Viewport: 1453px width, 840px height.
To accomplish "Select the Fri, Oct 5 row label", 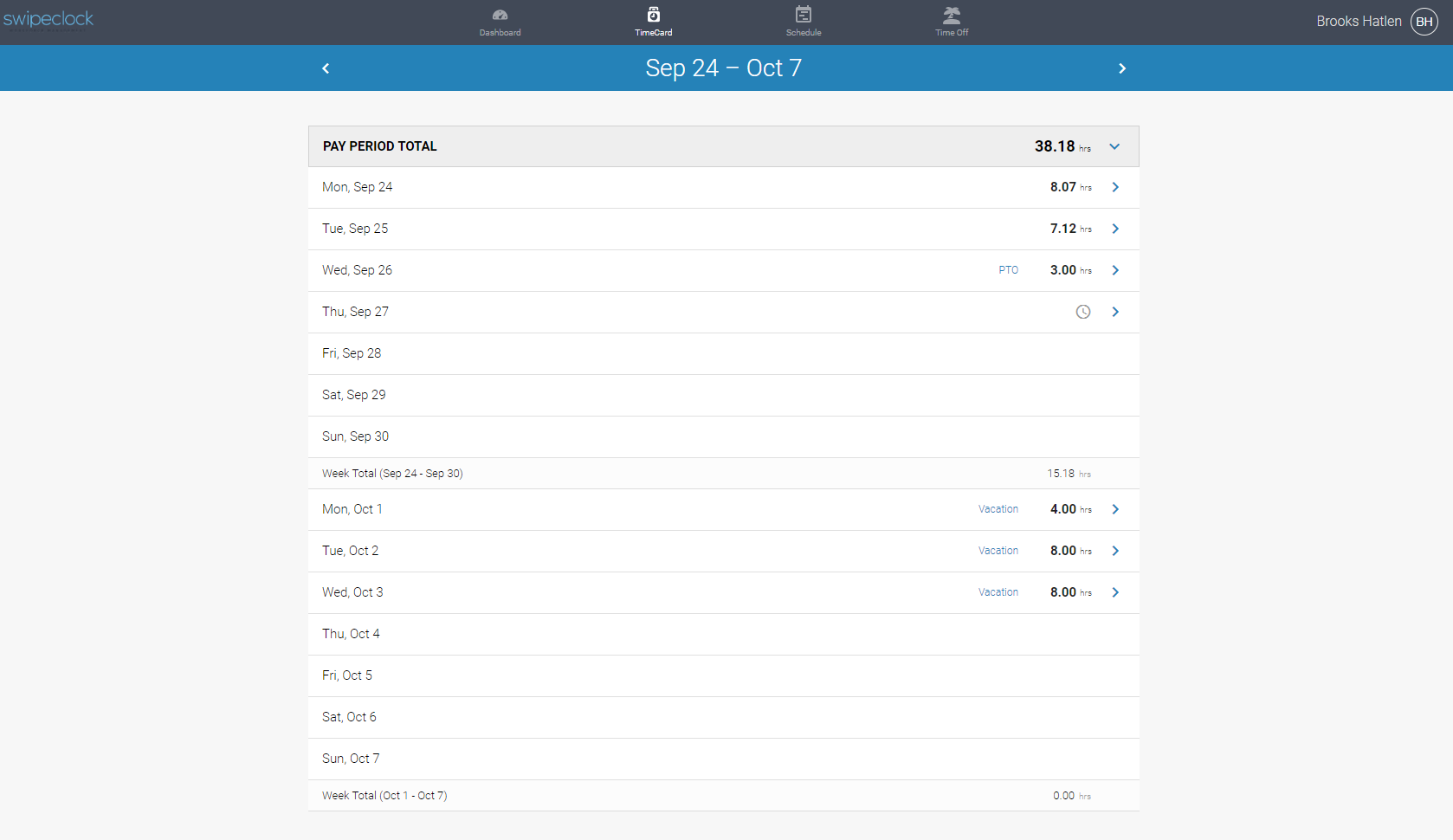I will (x=347, y=675).
